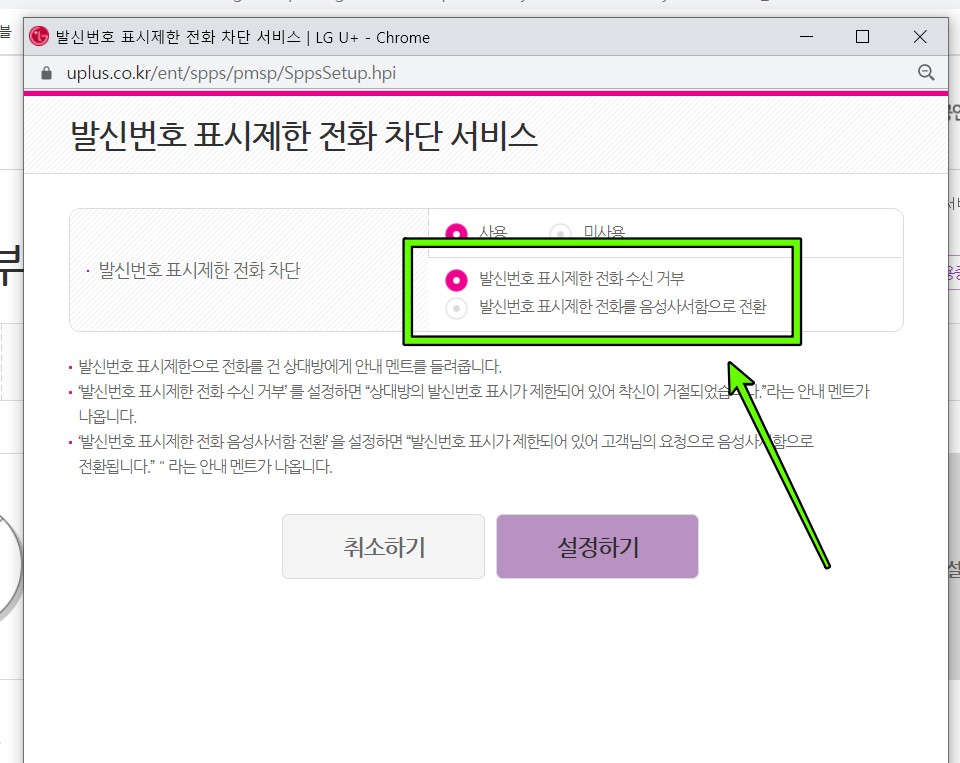
Task: Click the 발신번호 표시제한 전화 차단 row label
Action: [199, 270]
